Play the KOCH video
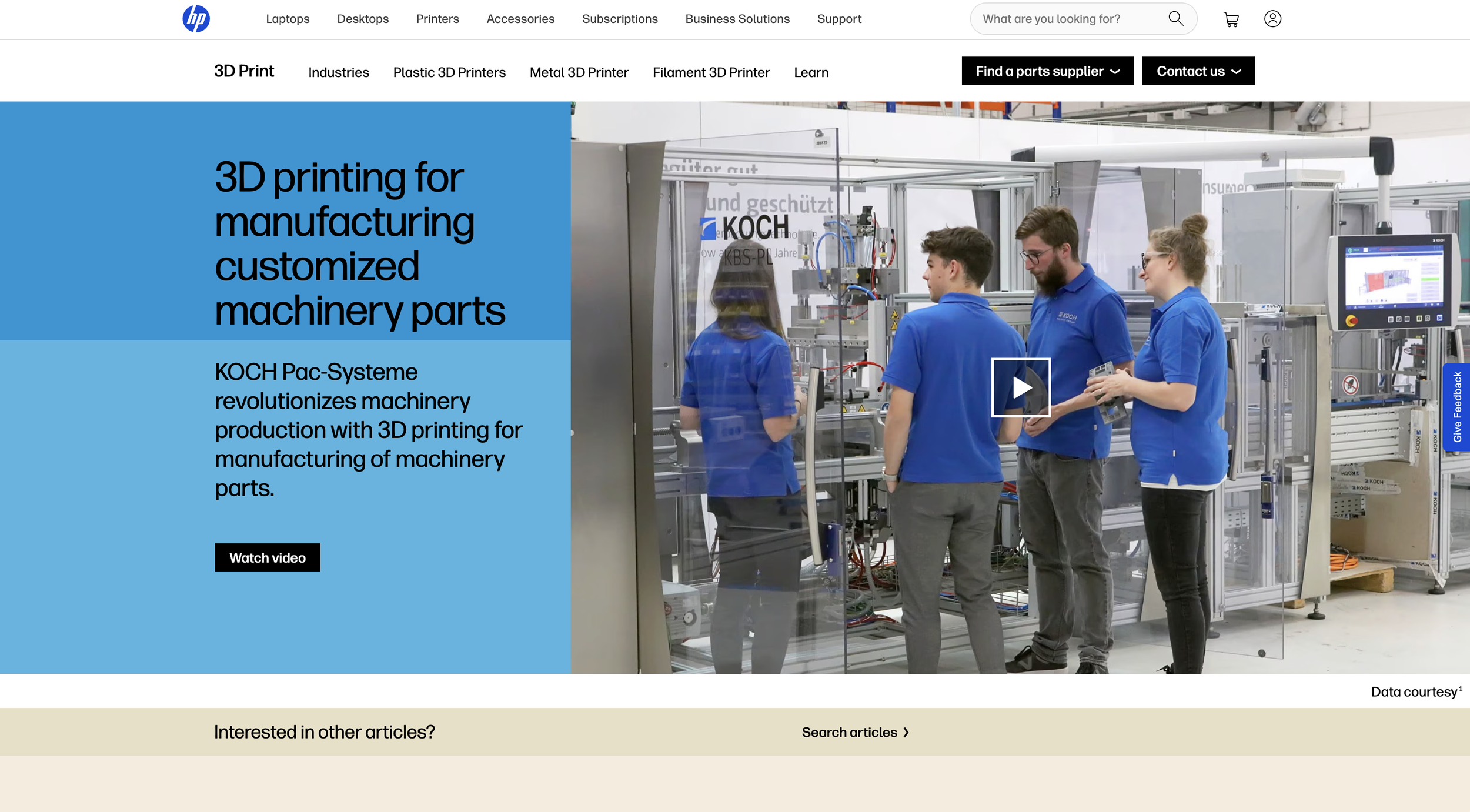 tap(1021, 387)
